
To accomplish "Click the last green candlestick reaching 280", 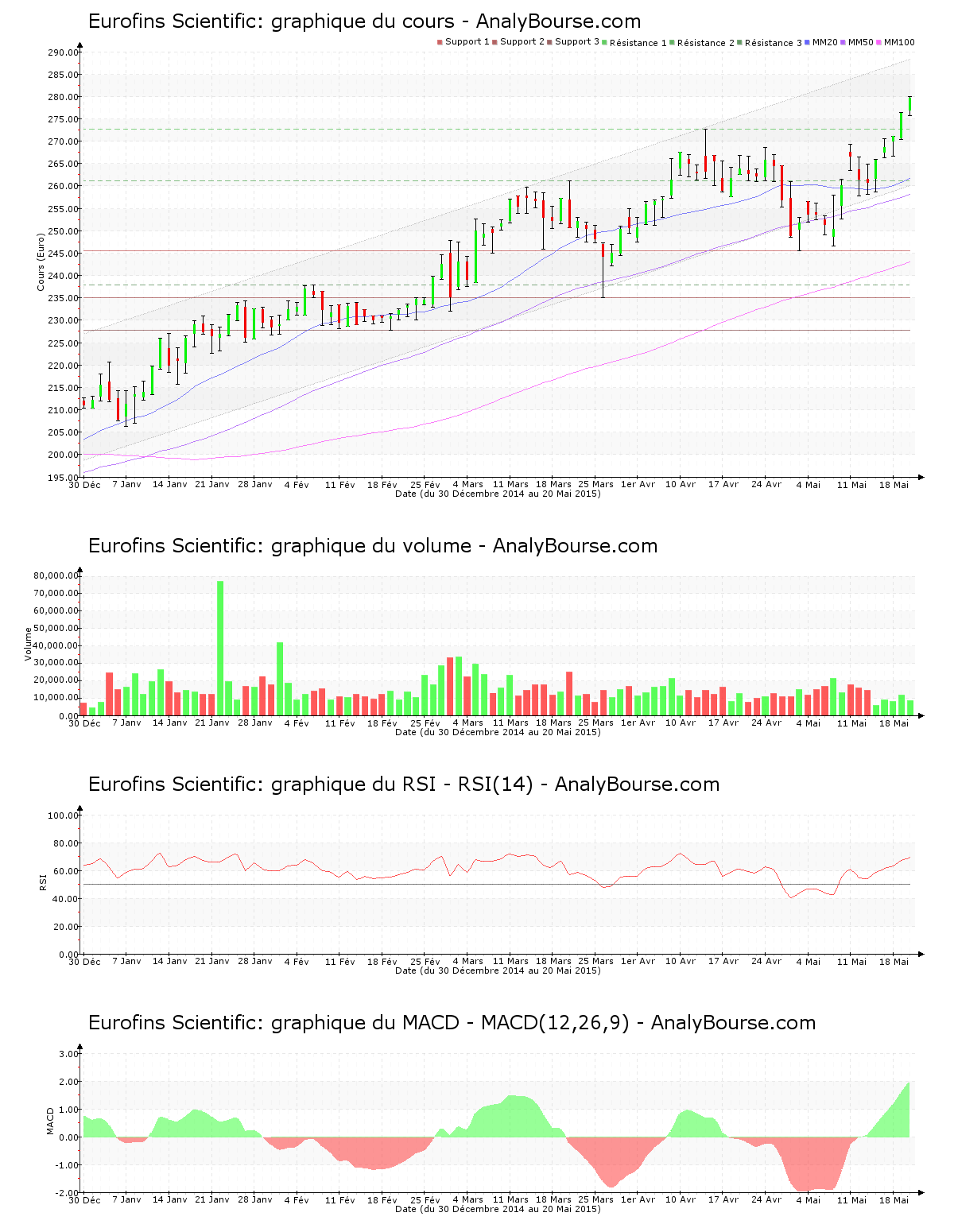I will (909, 106).
